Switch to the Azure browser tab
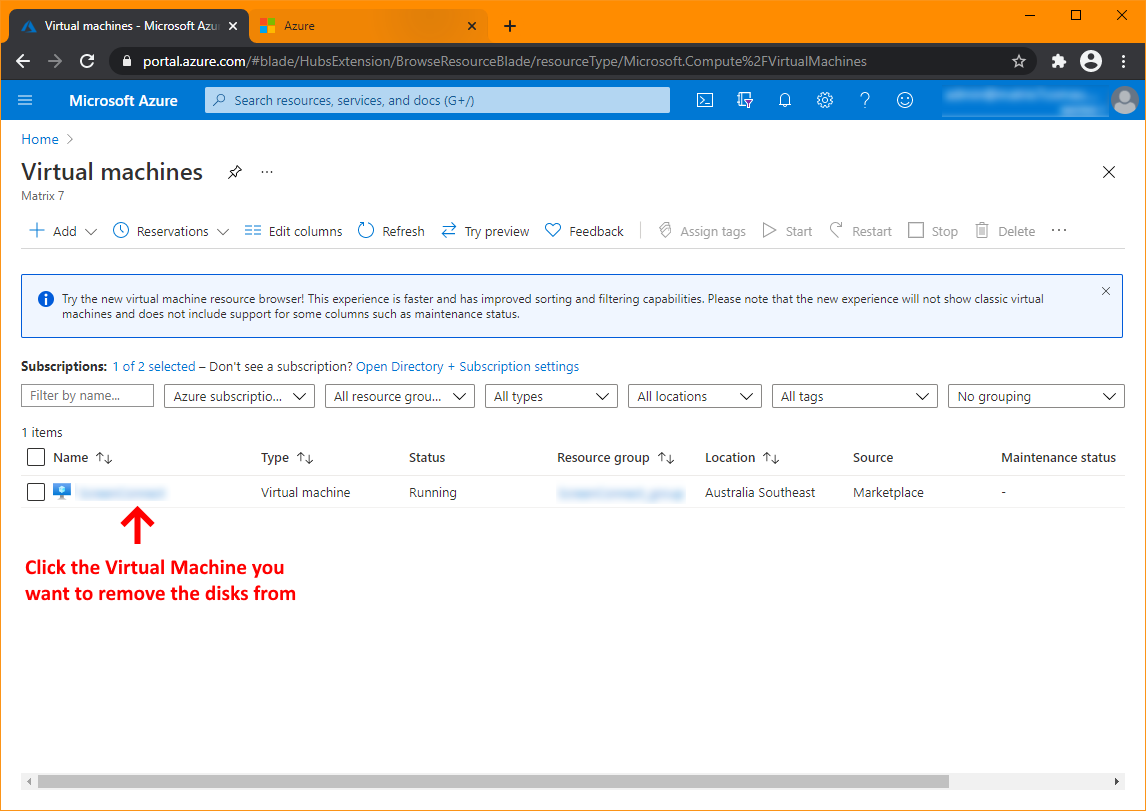The height and width of the screenshot is (811, 1146). [368, 26]
